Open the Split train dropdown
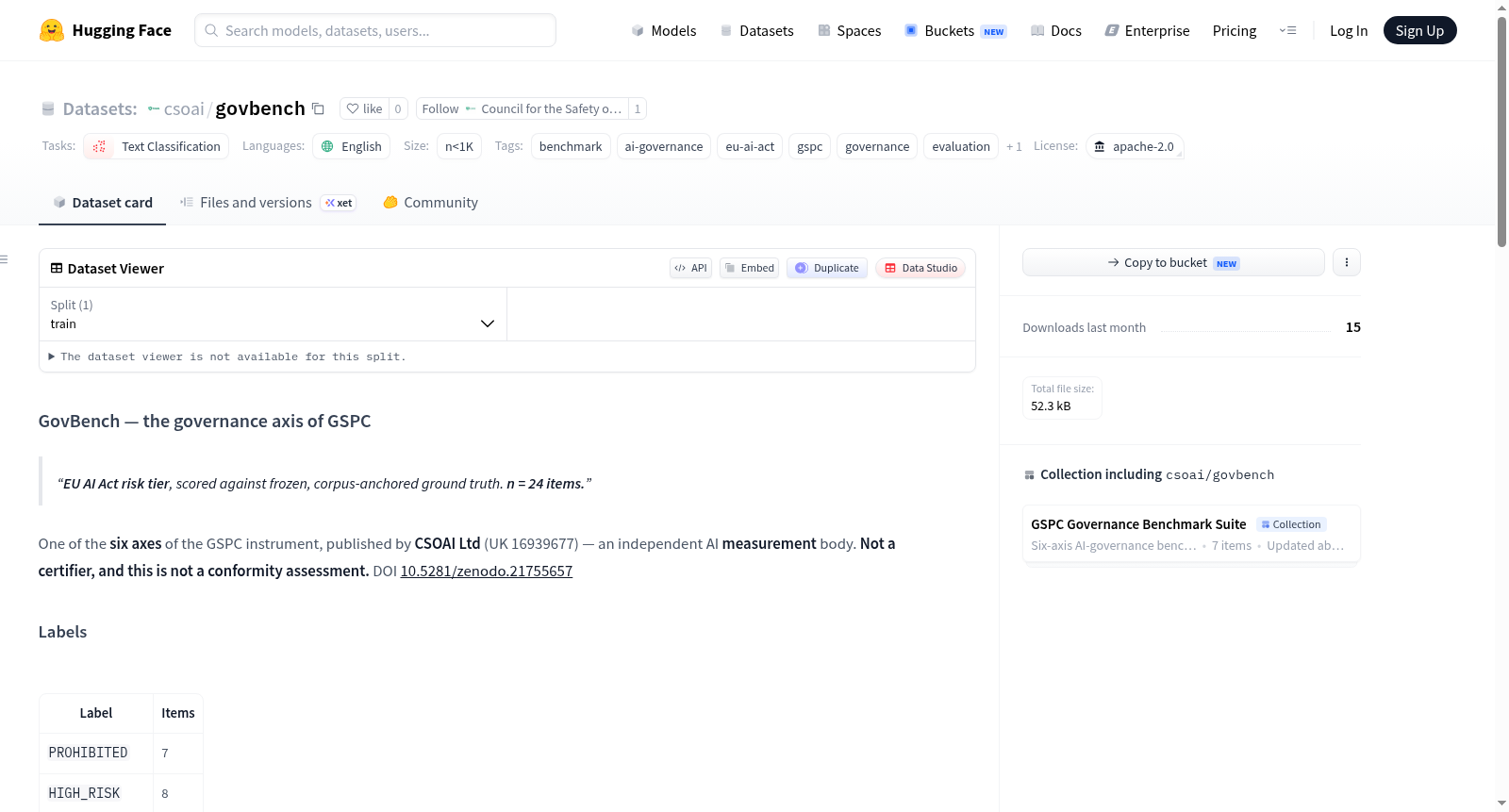1509x812 pixels. [273, 314]
